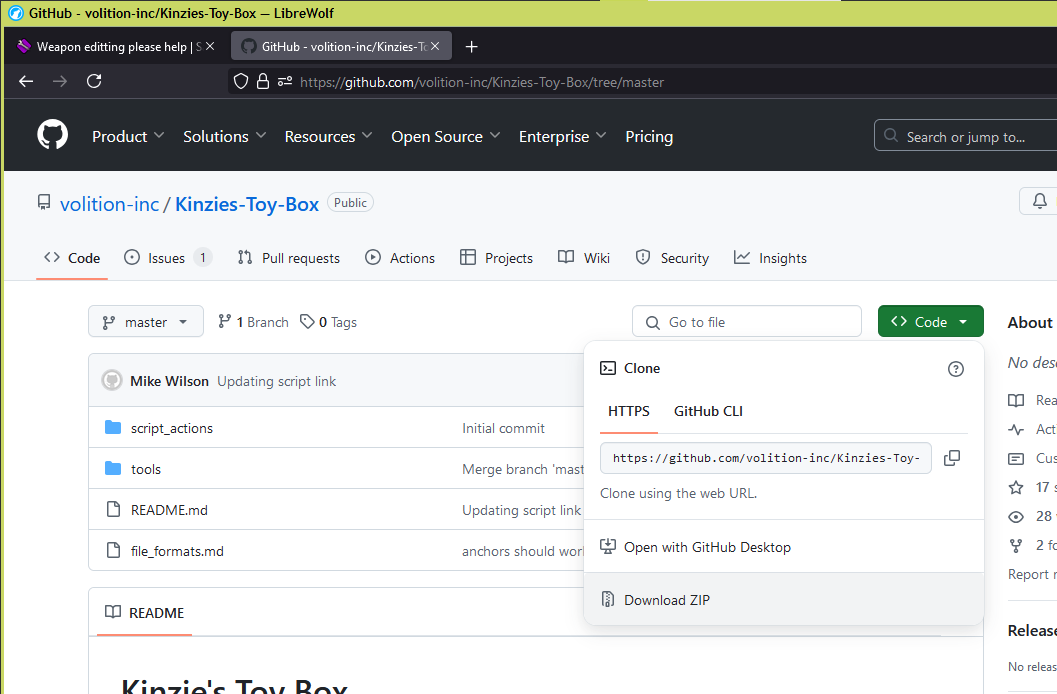Open the Actions tab
1057x694 pixels.
click(x=400, y=258)
